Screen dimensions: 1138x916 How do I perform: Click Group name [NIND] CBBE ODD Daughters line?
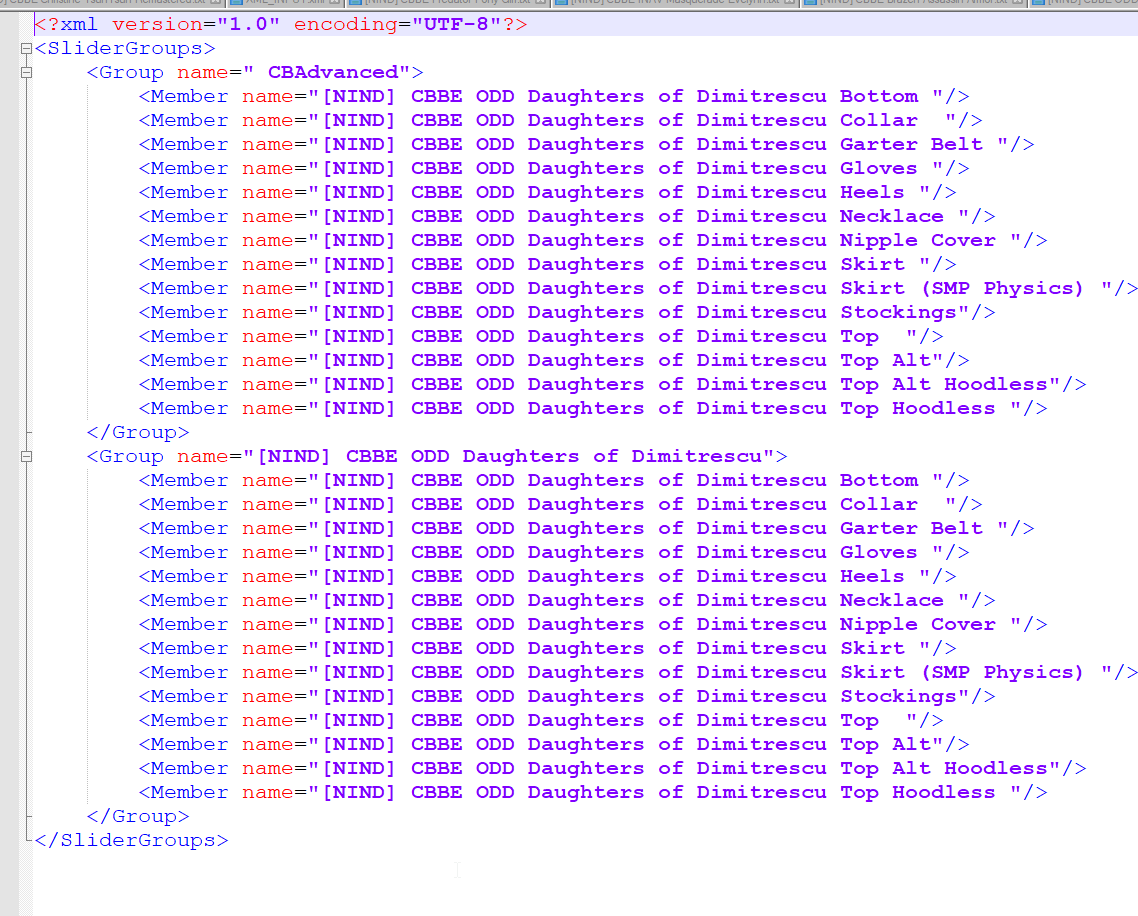point(437,457)
